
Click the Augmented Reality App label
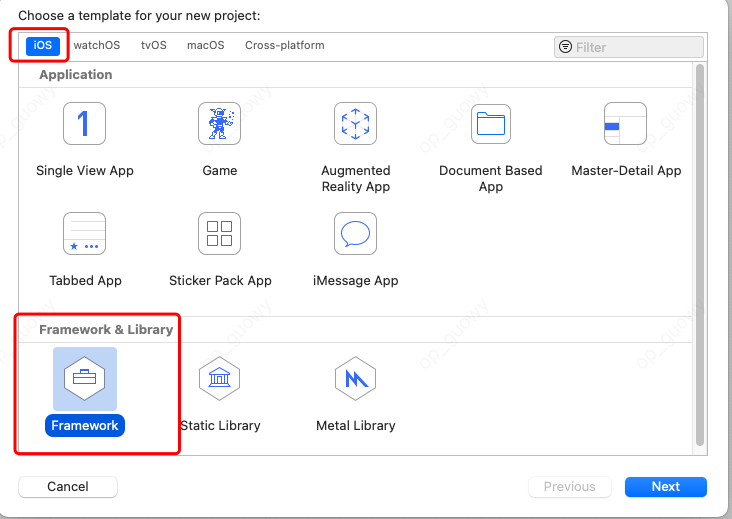tap(355, 179)
